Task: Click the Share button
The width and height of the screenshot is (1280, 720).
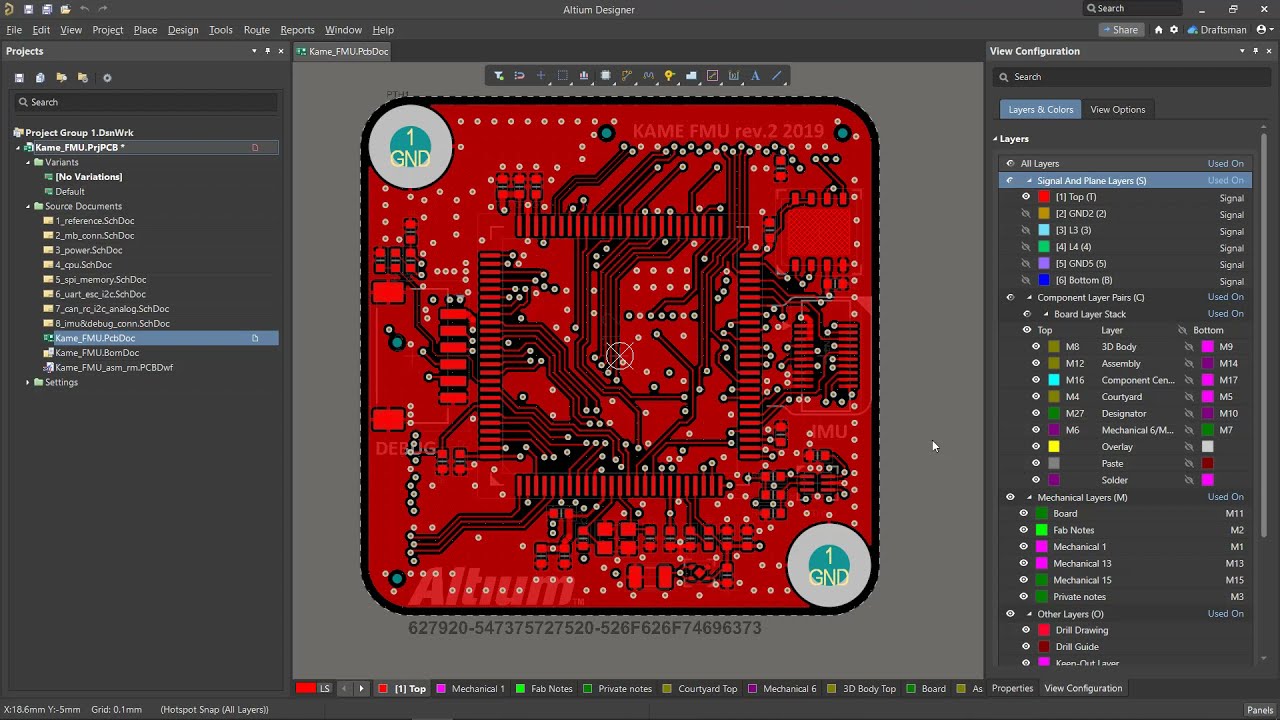Action: click(x=1120, y=30)
